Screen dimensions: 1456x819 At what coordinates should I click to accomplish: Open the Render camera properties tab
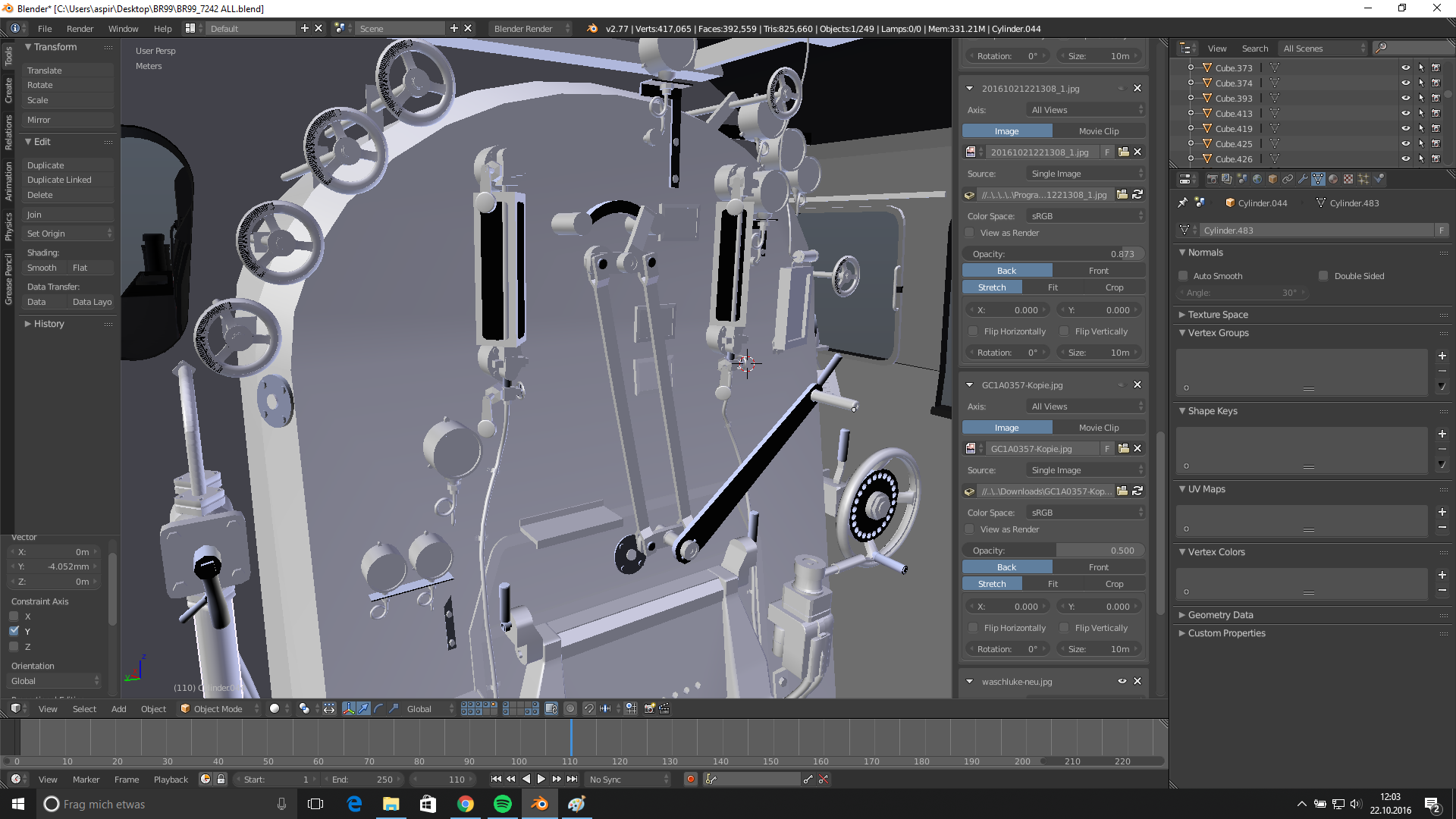(x=1212, y=179)
